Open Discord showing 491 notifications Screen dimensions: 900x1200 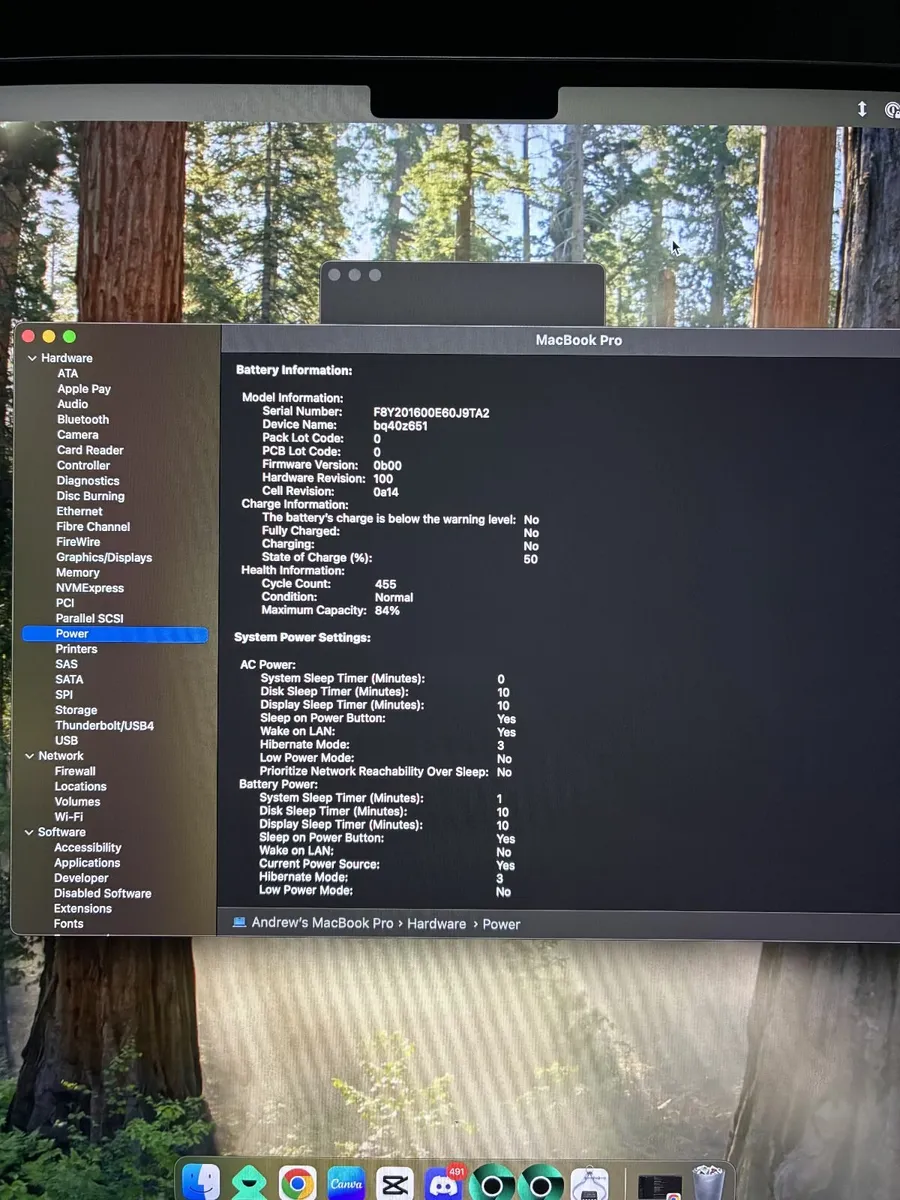point(442,1185)
